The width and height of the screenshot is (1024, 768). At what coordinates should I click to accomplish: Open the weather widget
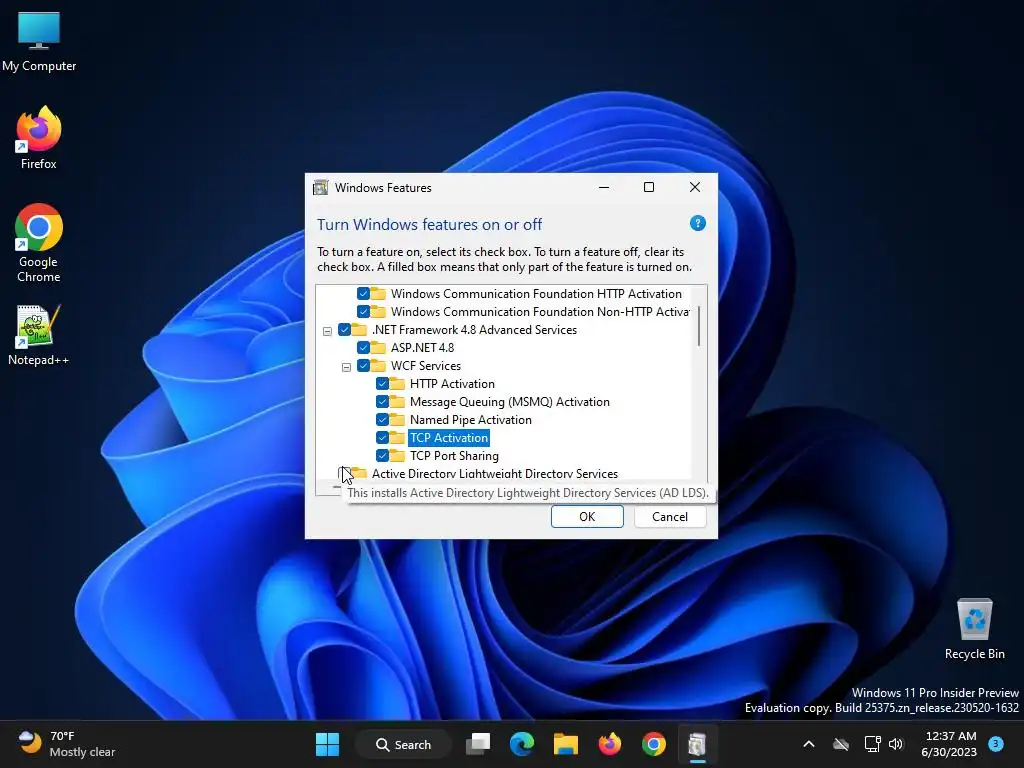[66, 744]
